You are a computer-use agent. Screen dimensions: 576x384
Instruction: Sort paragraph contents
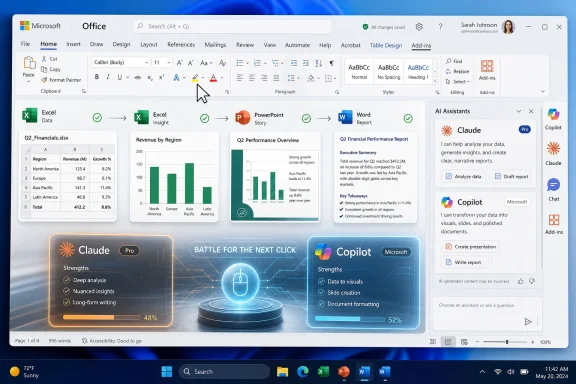point(319,63)
